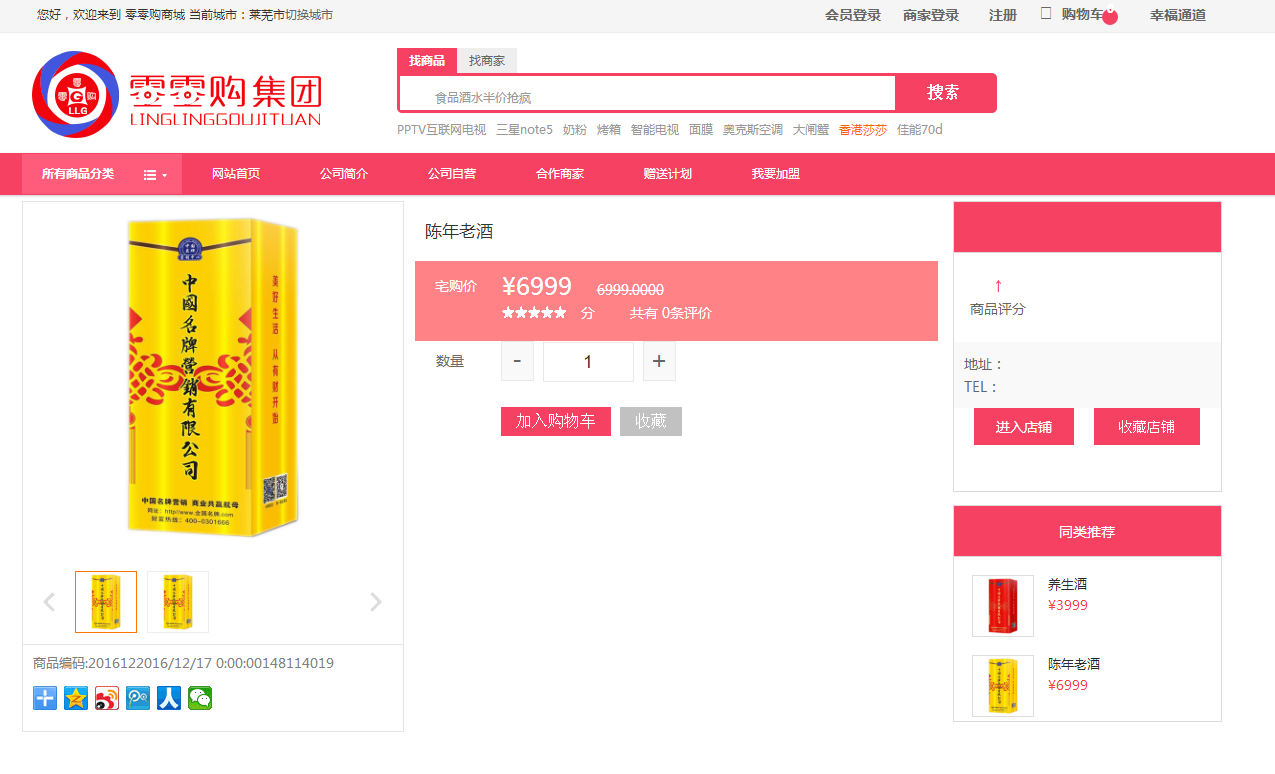
Task: Click the Linglinggou group logo
Action: tap(177, 94)
